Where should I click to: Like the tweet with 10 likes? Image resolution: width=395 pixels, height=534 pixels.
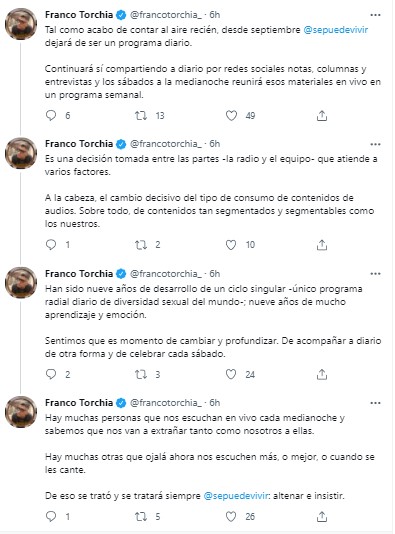tap(231, 245)
